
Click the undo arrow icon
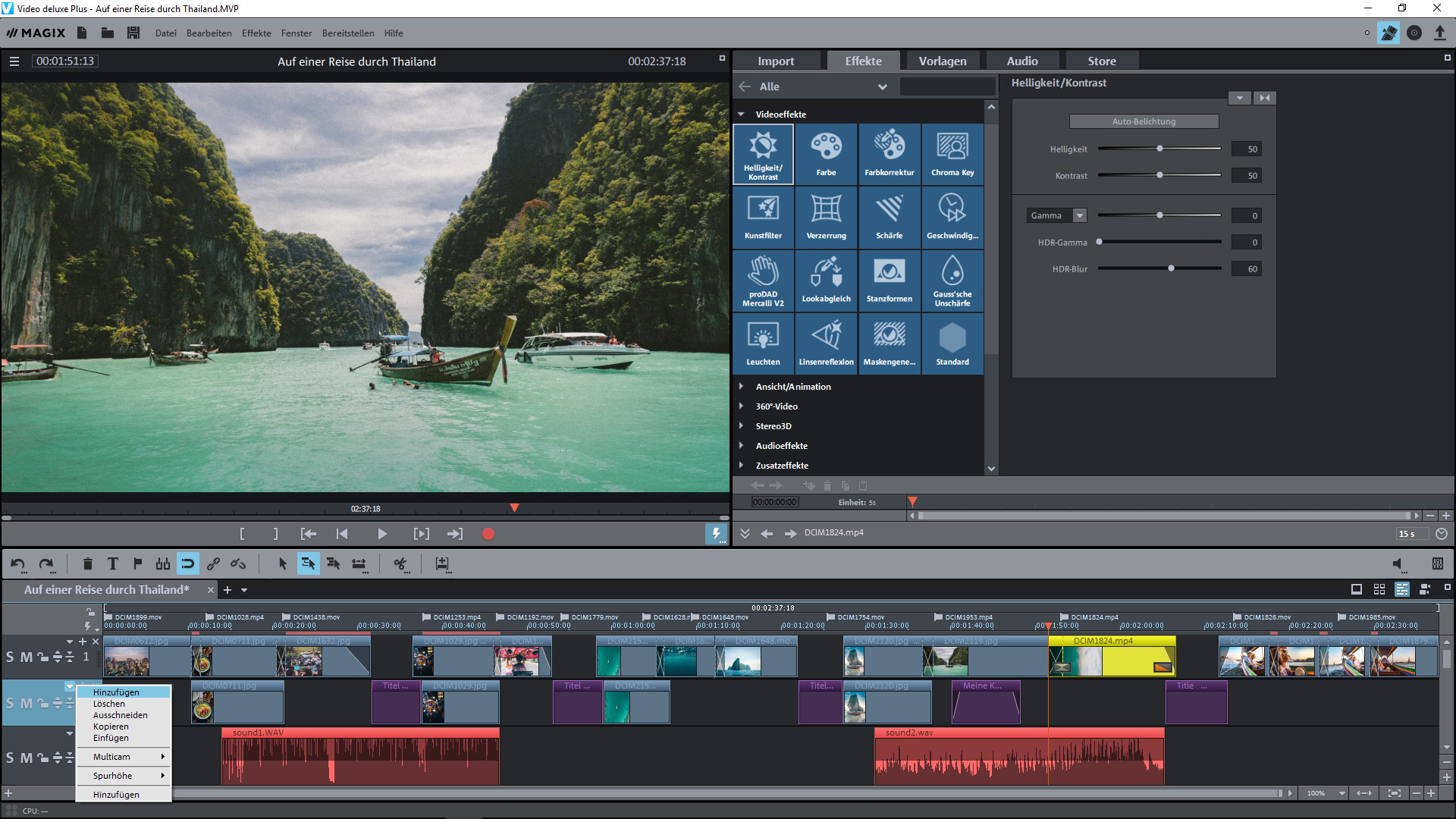[x=17, y=563]
